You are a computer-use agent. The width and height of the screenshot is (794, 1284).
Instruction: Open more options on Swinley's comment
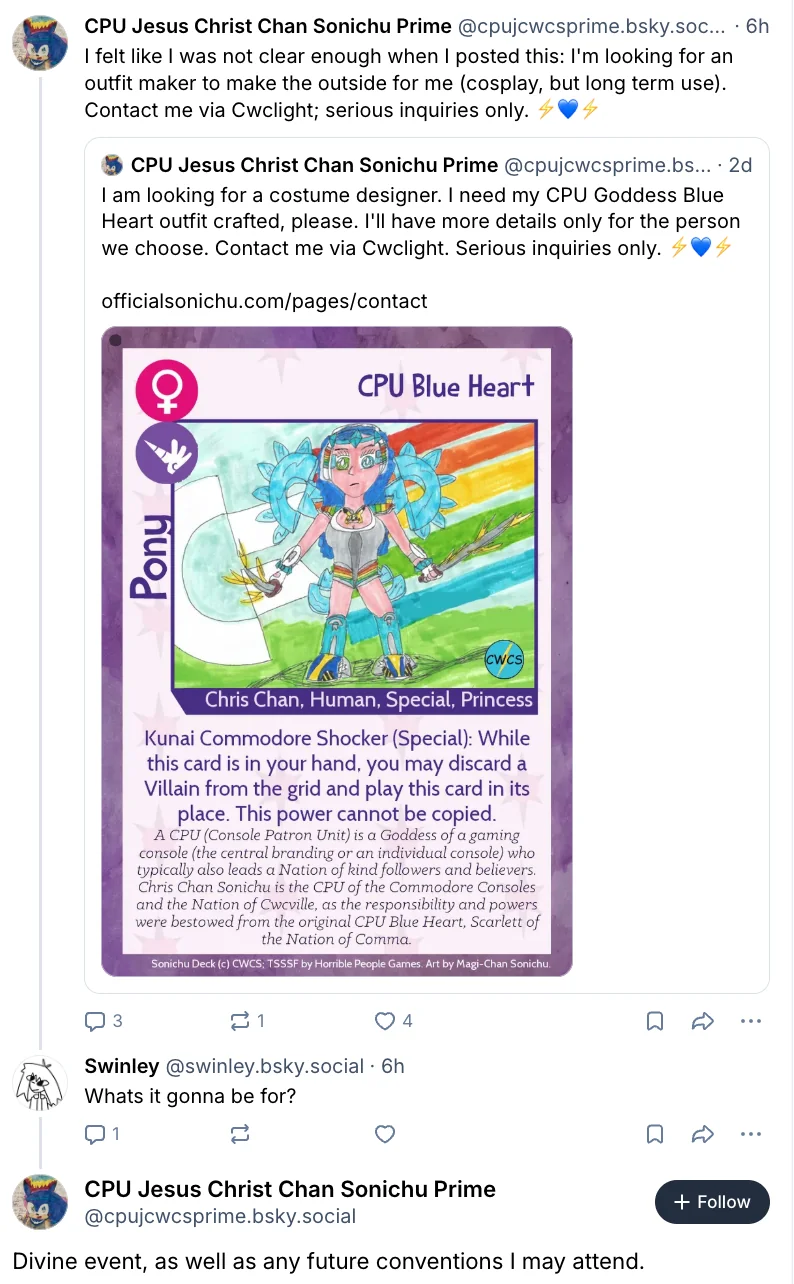click(751, 1134)
